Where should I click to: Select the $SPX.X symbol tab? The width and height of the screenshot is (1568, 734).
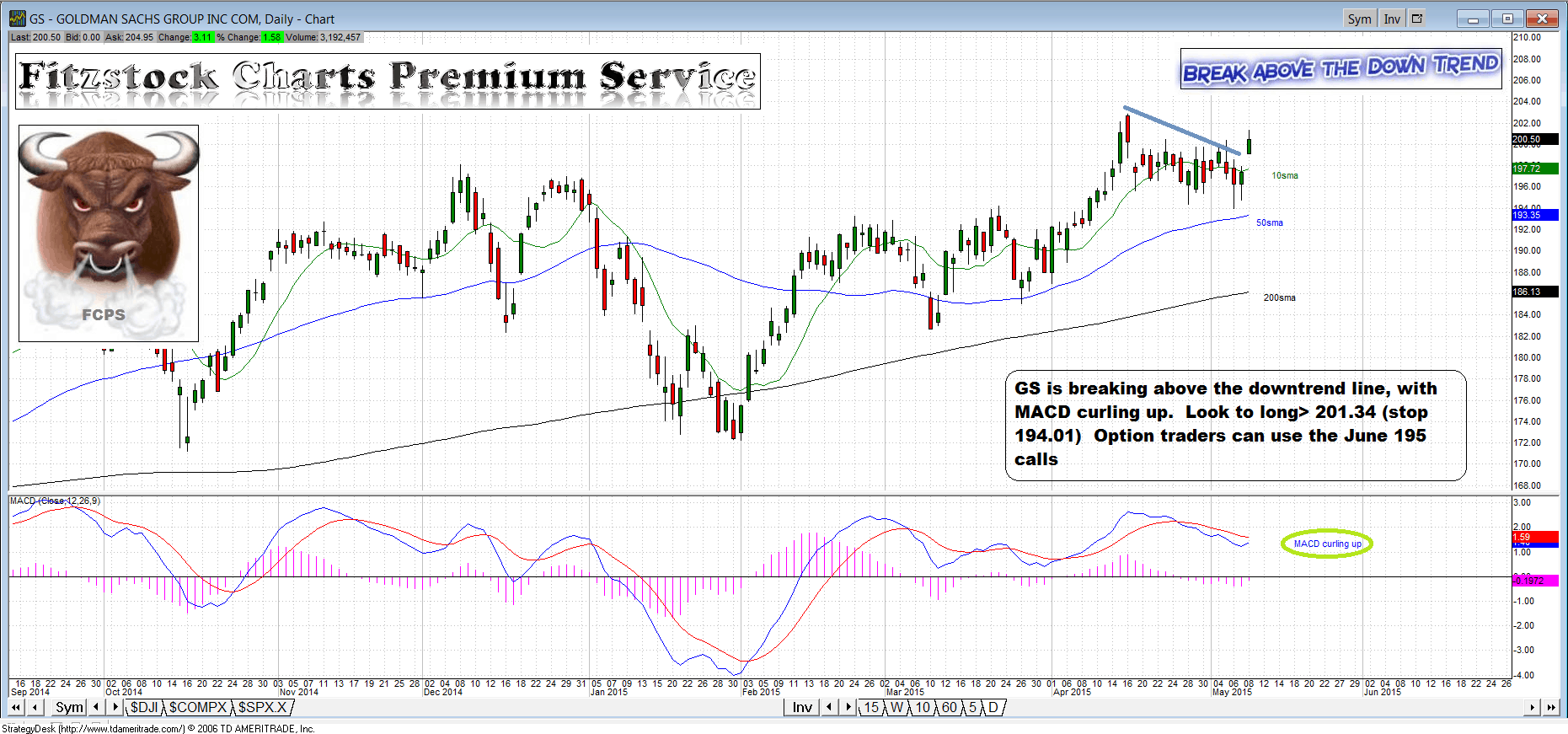point(262,708)
